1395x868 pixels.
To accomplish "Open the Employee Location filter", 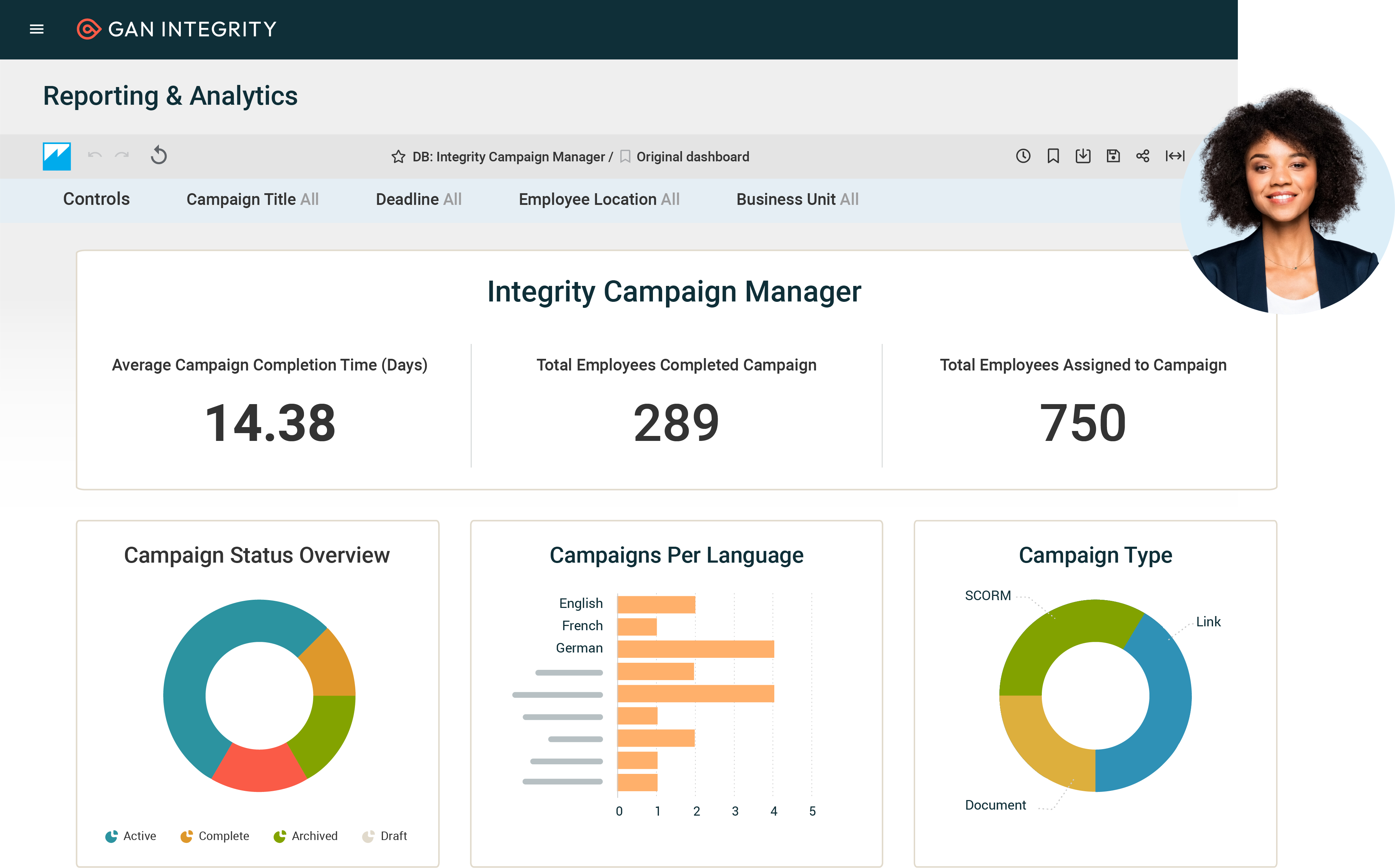I will point(599,199).
